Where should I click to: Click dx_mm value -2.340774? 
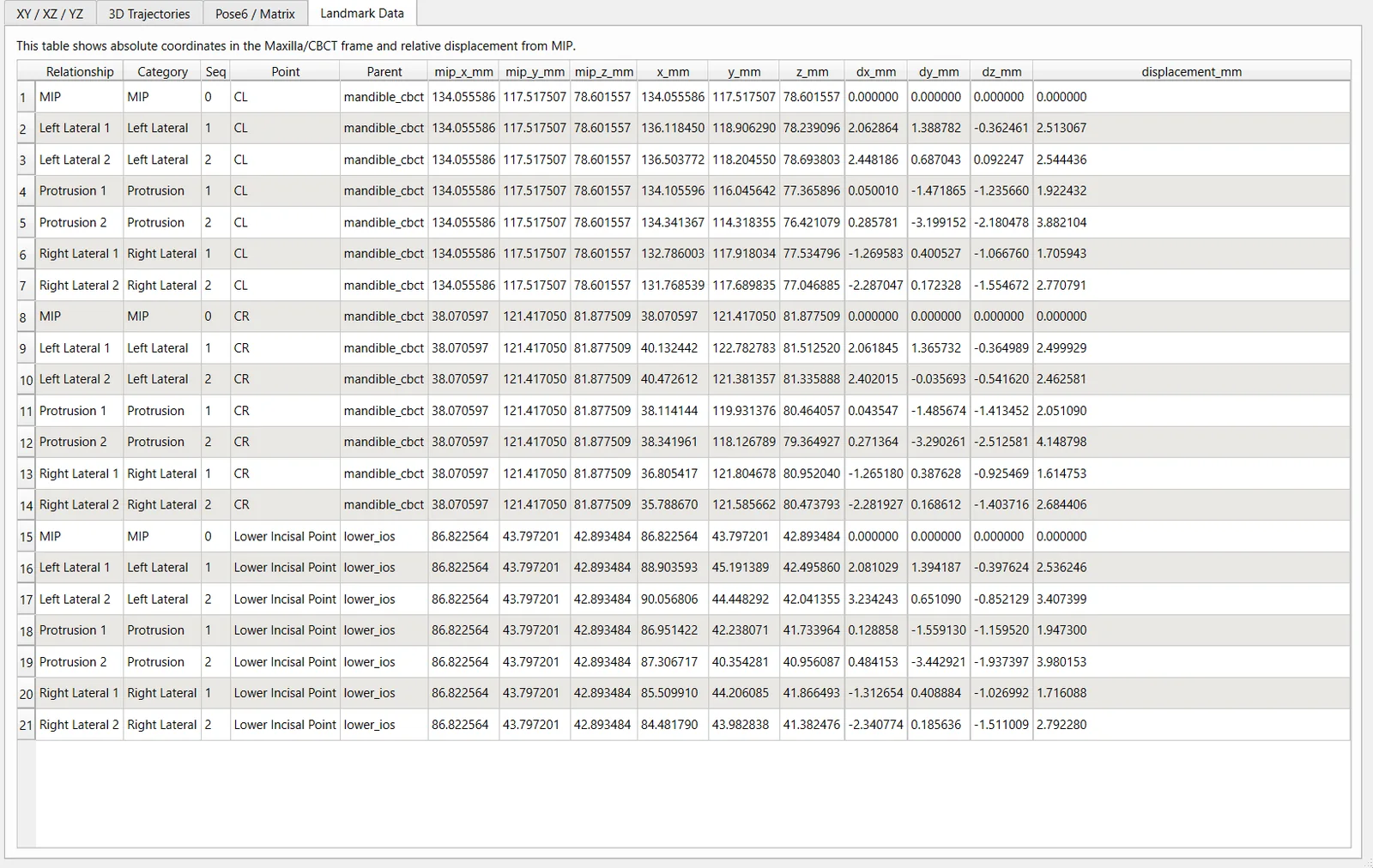pyautogui.click(x=875, y=725)
